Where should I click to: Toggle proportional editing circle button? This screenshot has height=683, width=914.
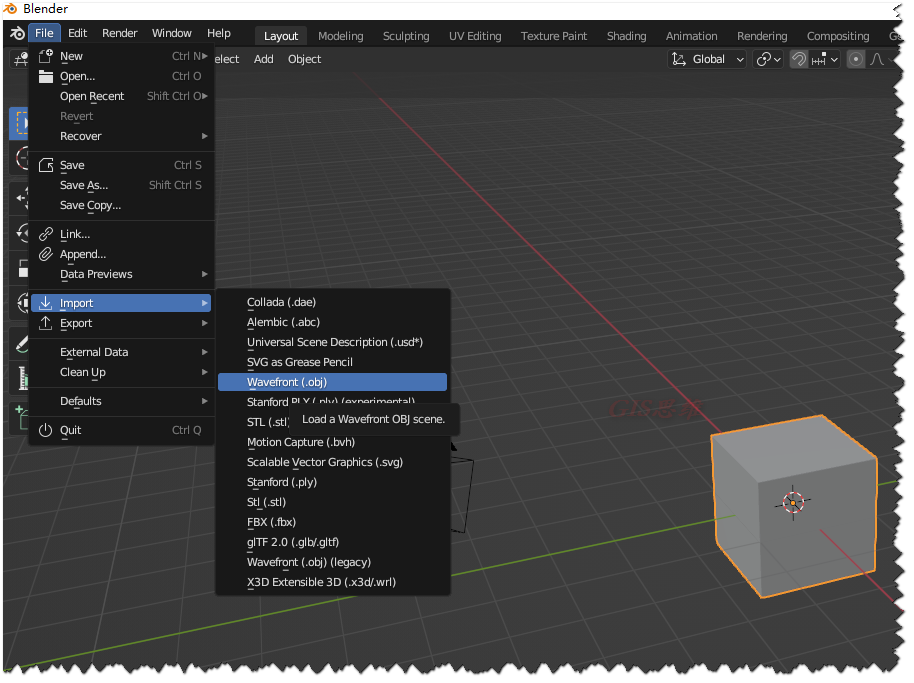[856, 59]
